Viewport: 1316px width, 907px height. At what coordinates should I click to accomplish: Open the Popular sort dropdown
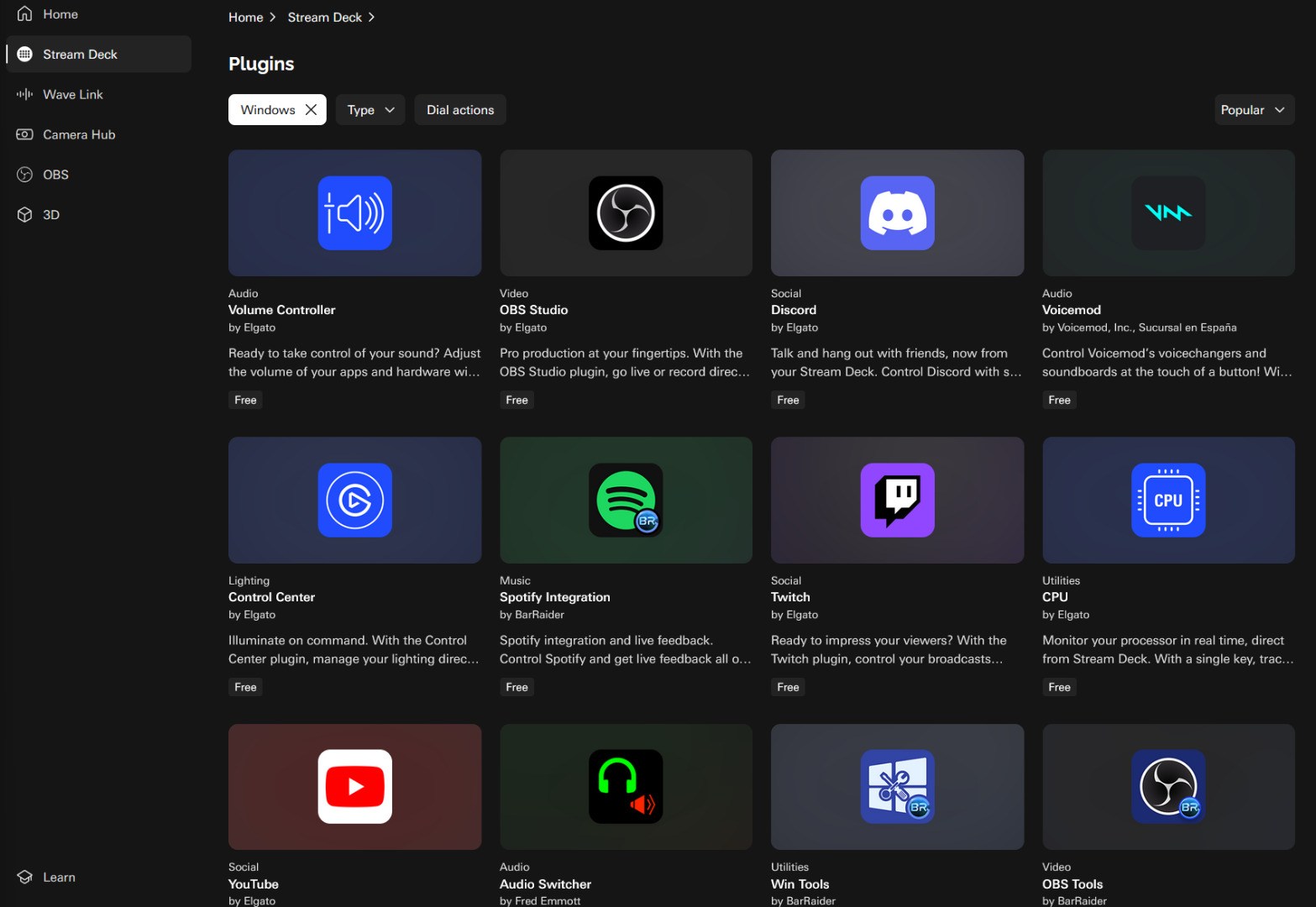coord(1253,110)
